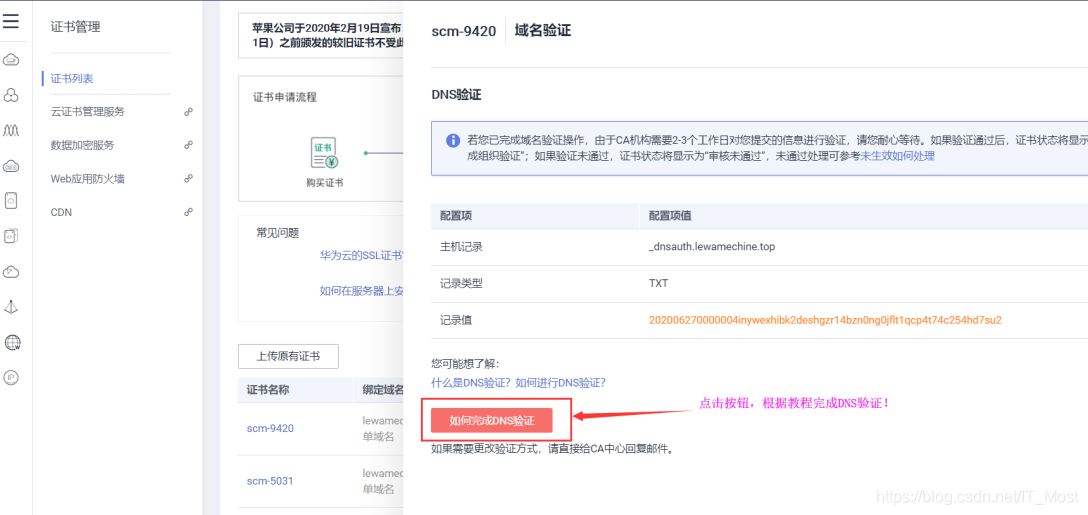Click the TXT record type value
1088x515 pixels.
pos(658,284)
